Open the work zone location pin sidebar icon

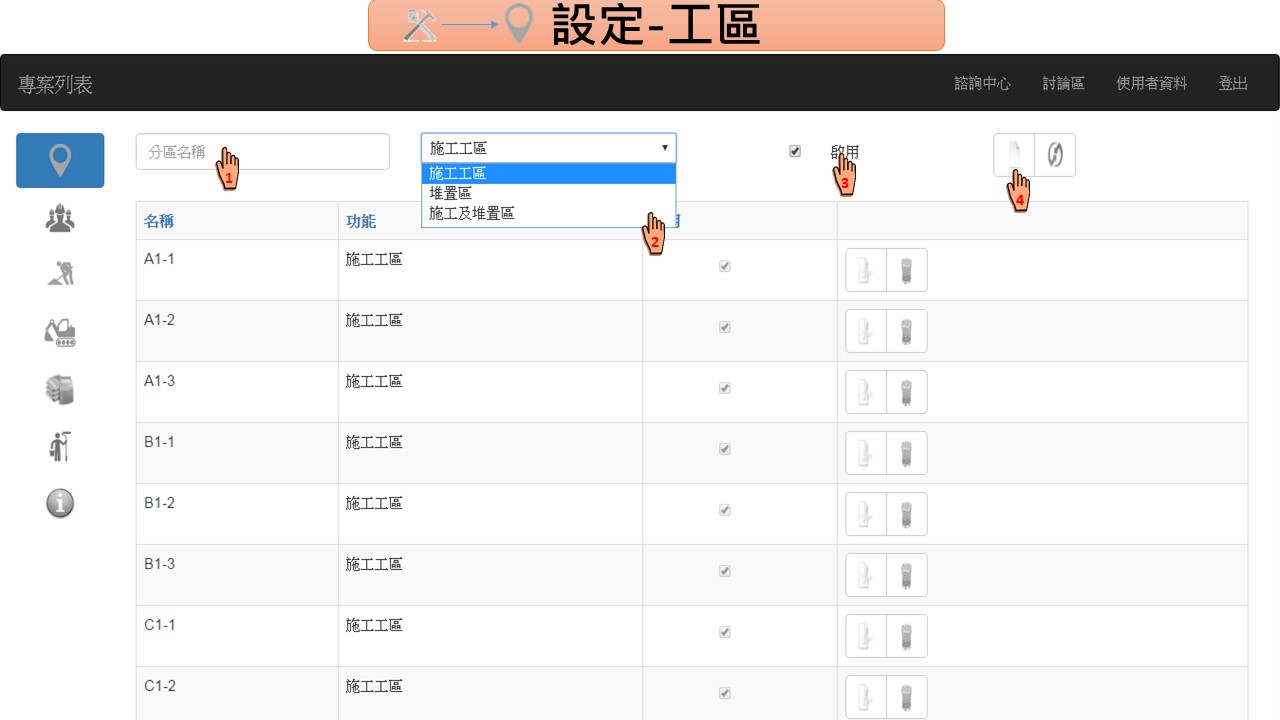(60, 160)
